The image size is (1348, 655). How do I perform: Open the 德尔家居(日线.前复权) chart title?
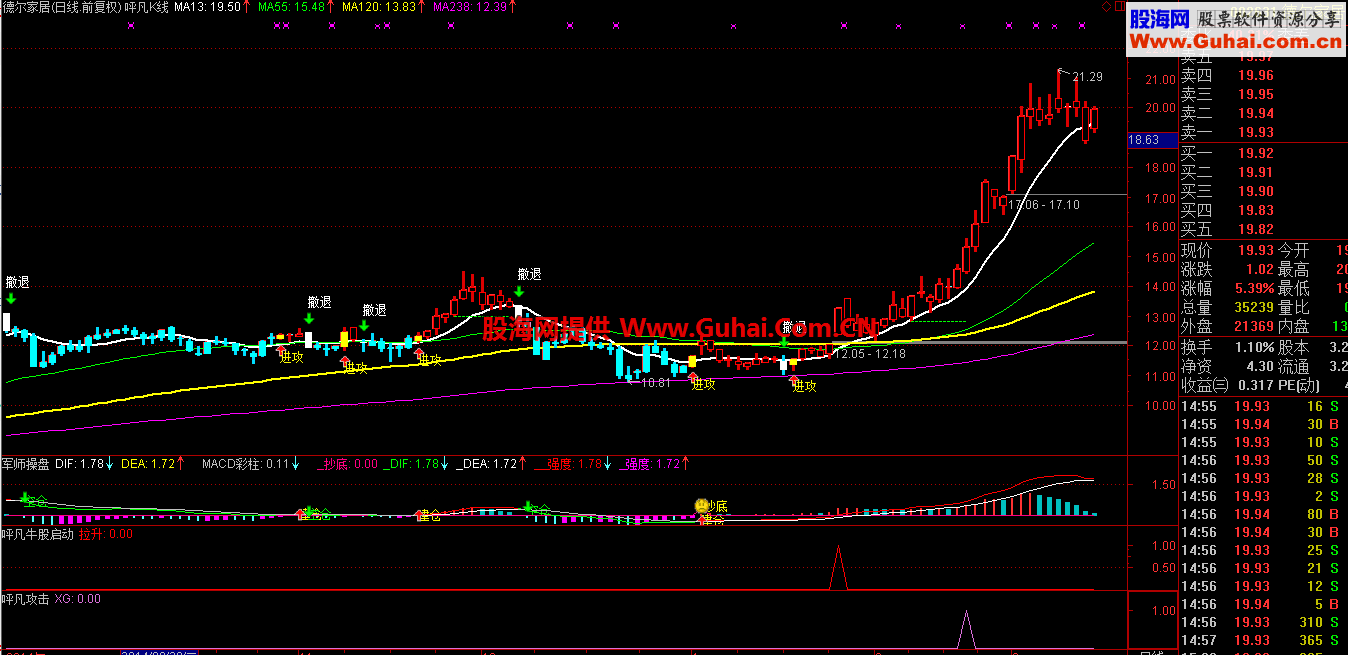point(60,7)
